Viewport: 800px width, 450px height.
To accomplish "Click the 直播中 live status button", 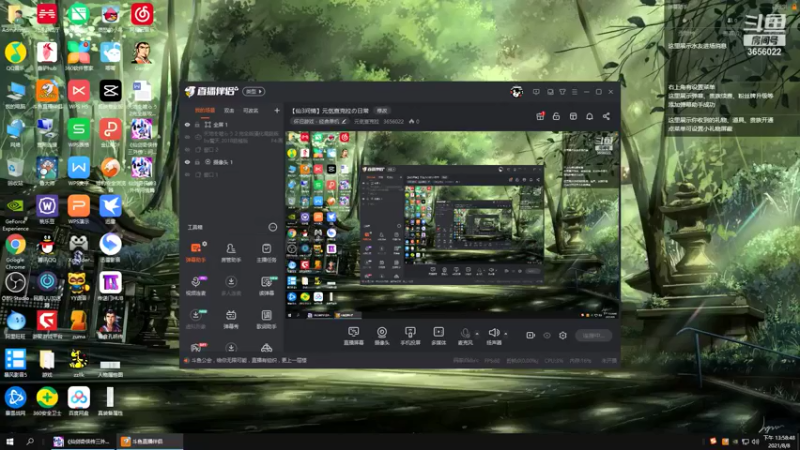I will [x=594, y=335].
